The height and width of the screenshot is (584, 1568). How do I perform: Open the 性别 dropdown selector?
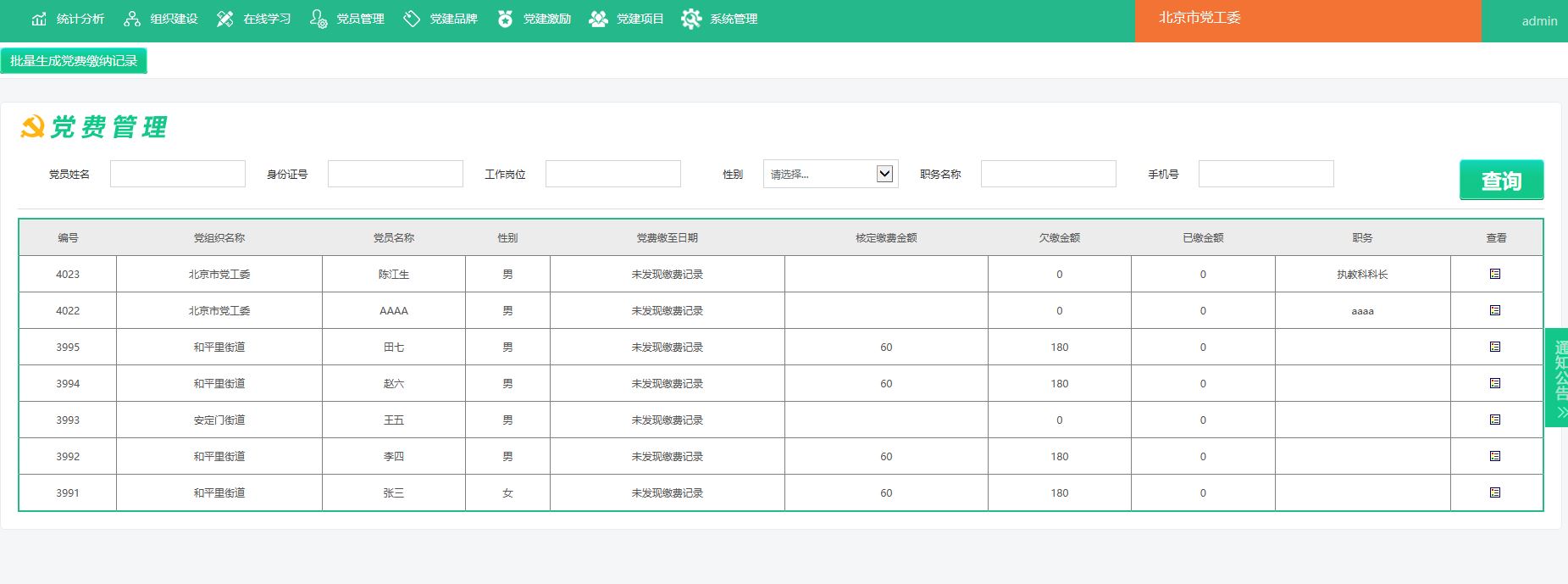point(830,174)
